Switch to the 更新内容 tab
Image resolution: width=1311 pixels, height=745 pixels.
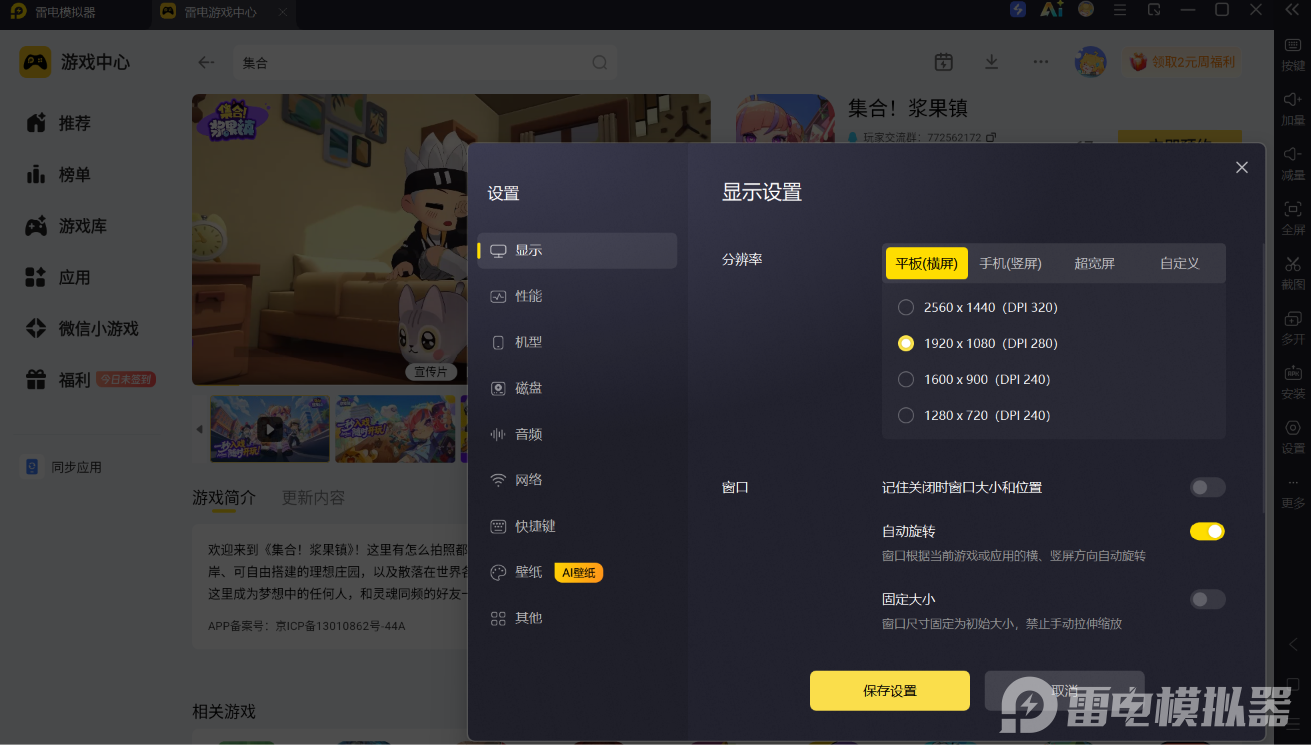313,498
